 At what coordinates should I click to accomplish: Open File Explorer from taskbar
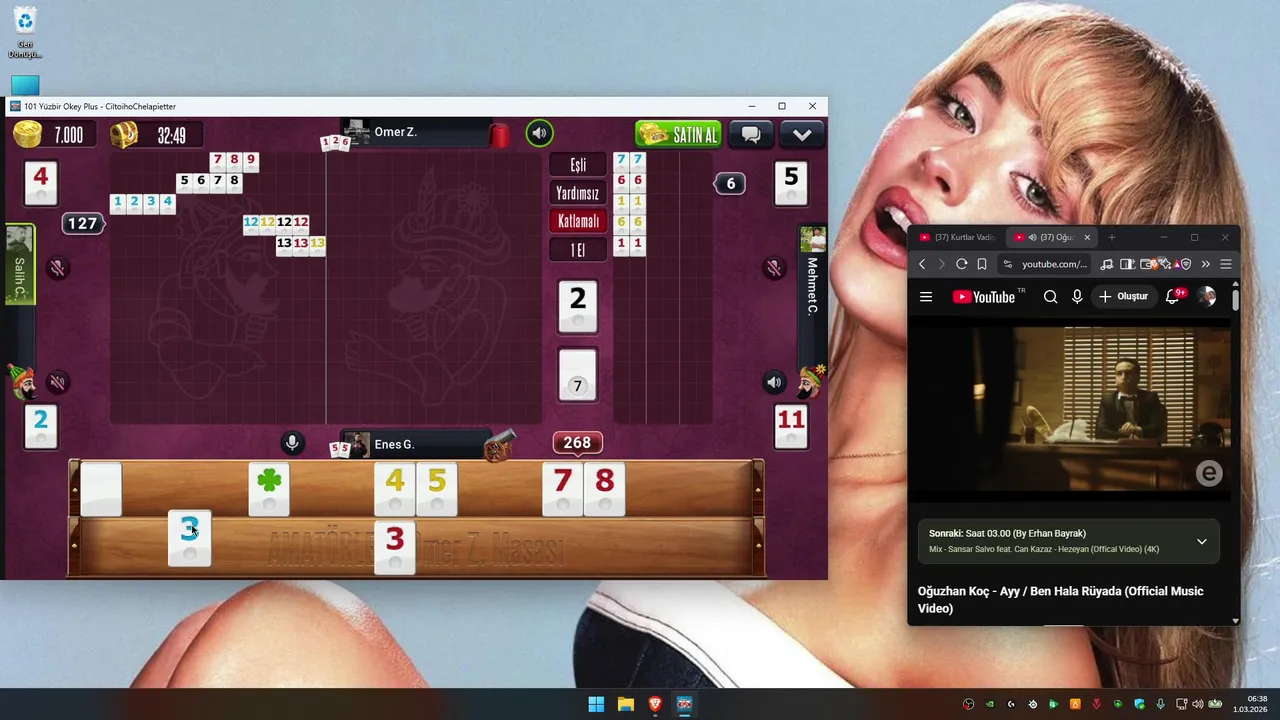point(625,704)
